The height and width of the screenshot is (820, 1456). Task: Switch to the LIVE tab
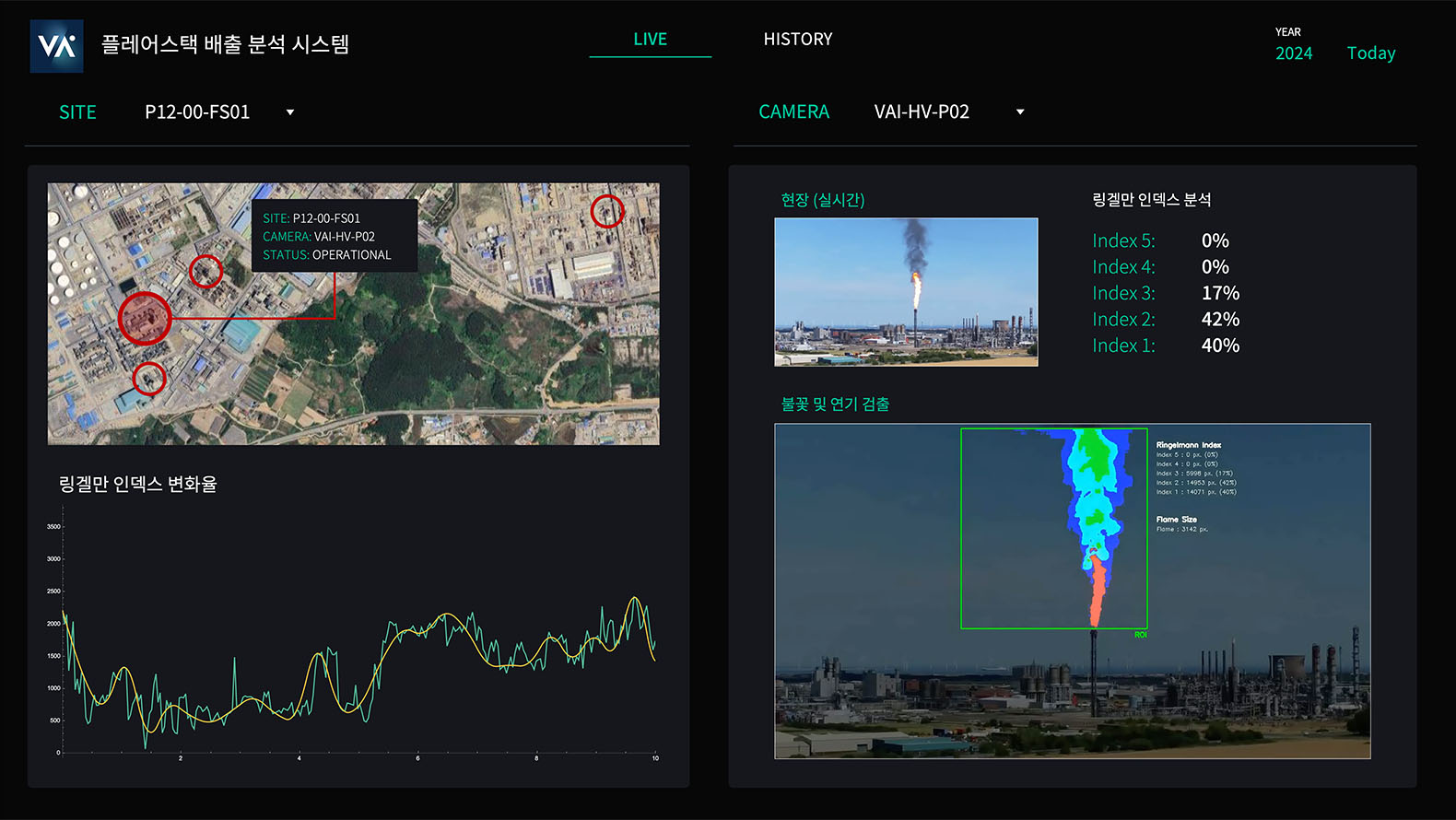(650, 40)
